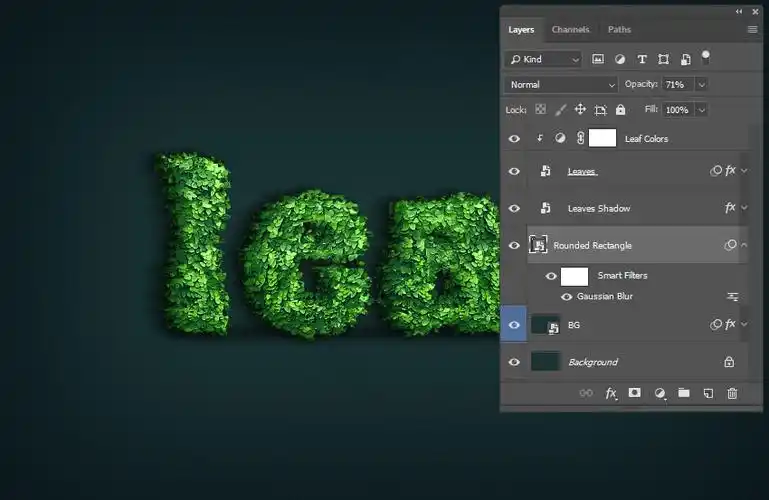Open the Opacity slider dropdown arrow

[x=701, y=85]
